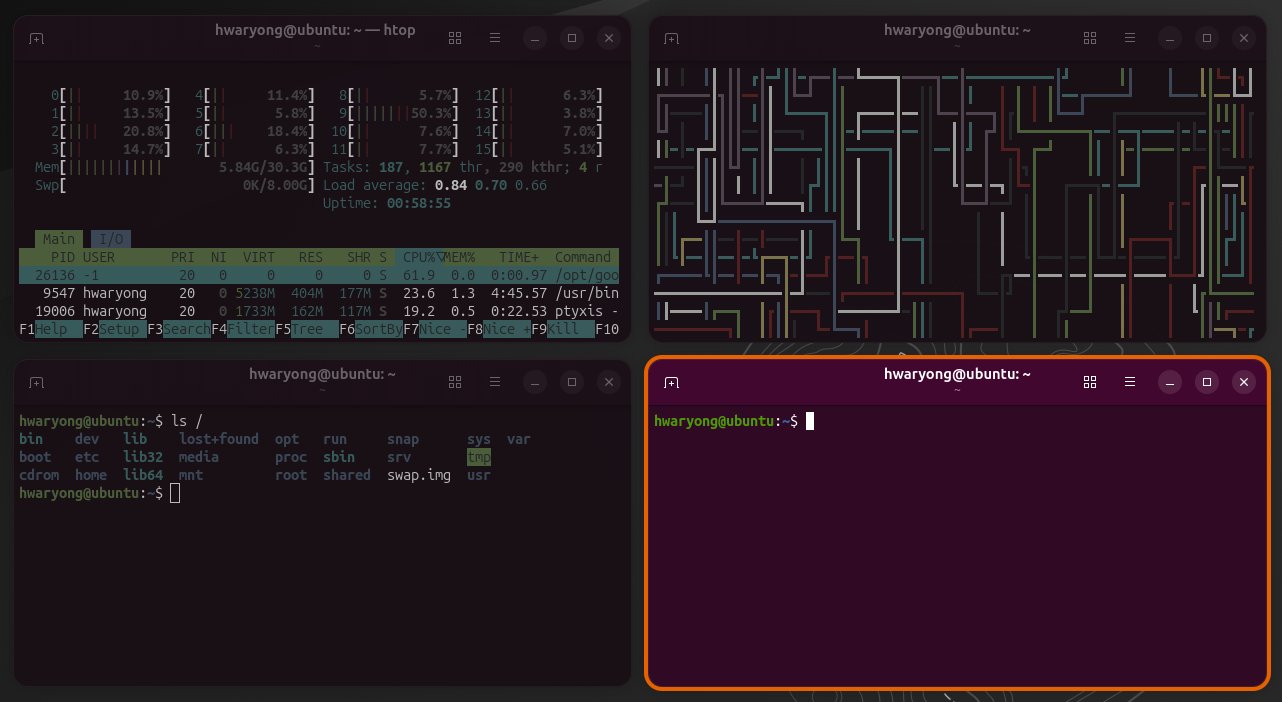Show tab overview in the pipes animation window

tap(1090, 38)
